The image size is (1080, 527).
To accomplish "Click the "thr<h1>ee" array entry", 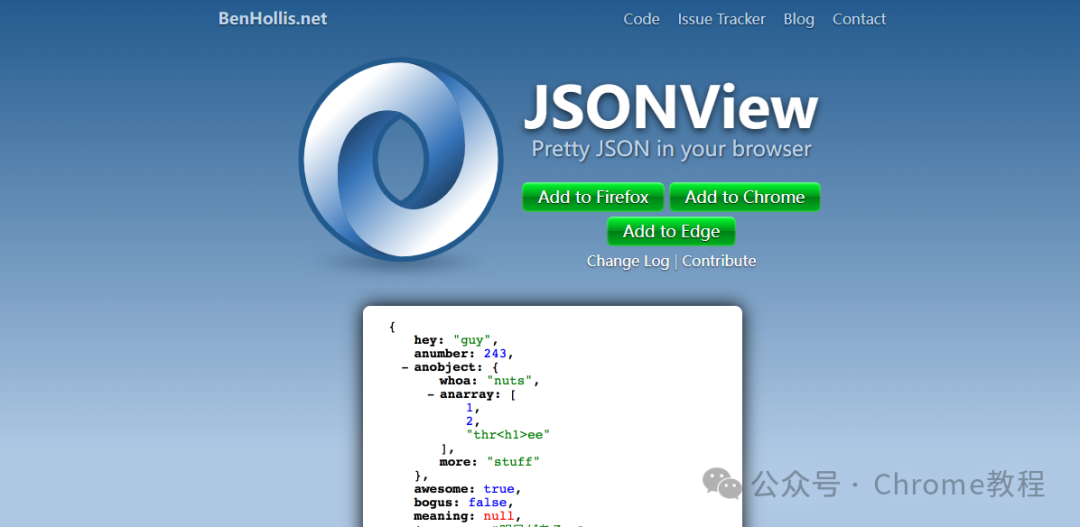I will 508,435.
